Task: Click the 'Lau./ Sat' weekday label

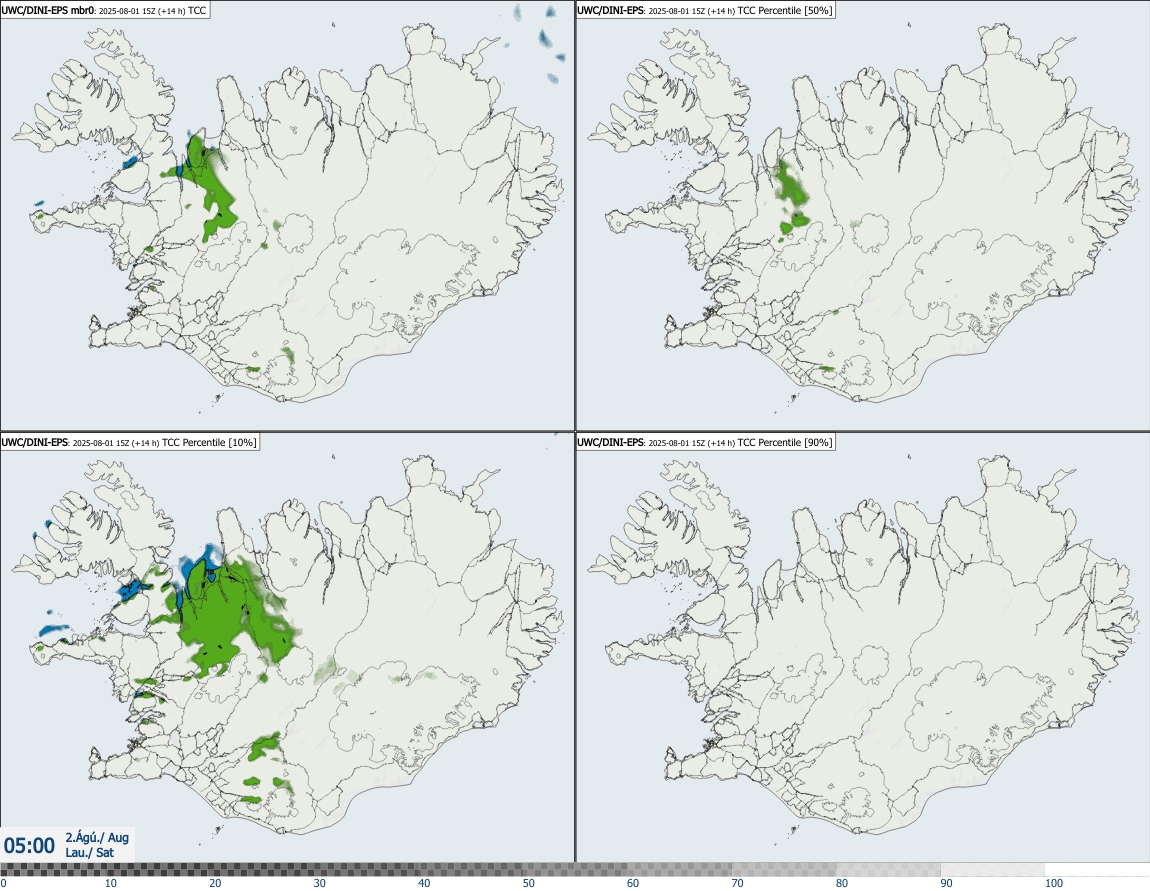Action: click(89, 852)
